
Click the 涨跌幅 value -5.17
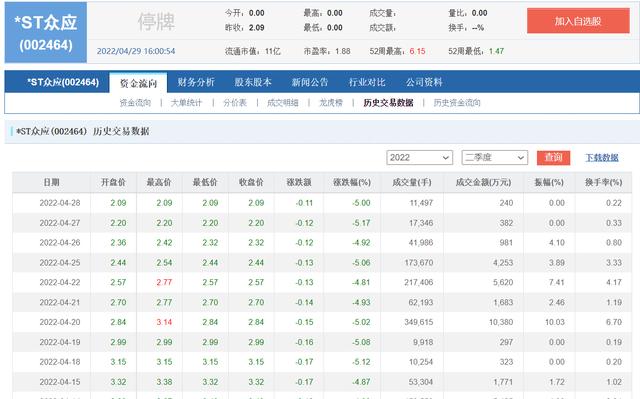[361, 223]
